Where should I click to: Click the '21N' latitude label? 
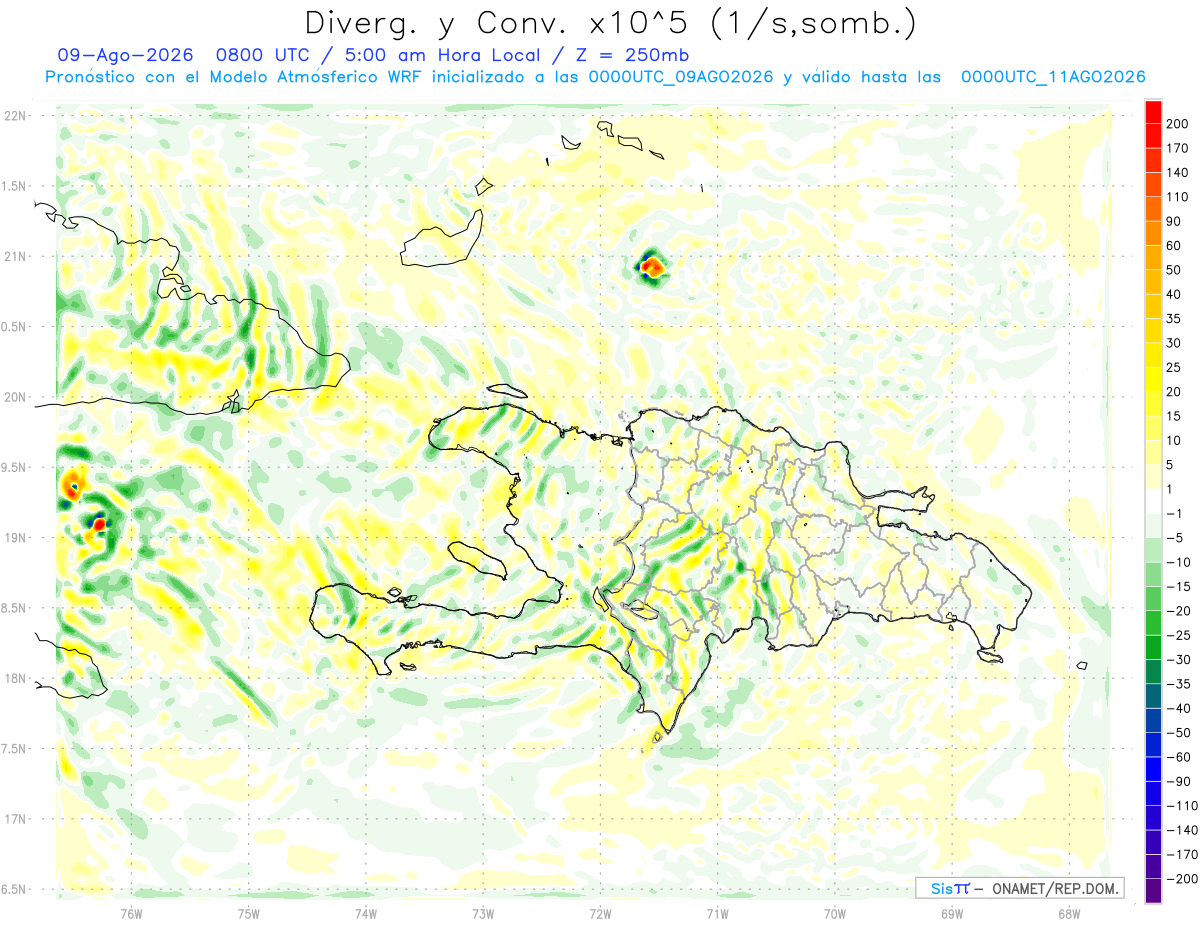pyautogui.click(x=15, y=256)
